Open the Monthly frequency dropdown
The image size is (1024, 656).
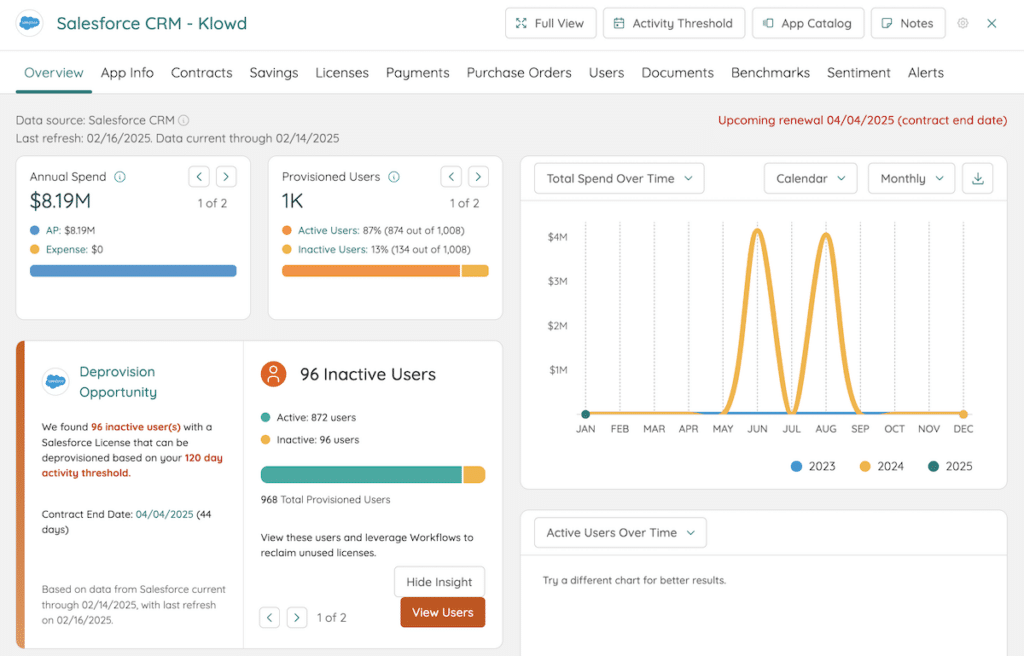(x=911, y=178)
